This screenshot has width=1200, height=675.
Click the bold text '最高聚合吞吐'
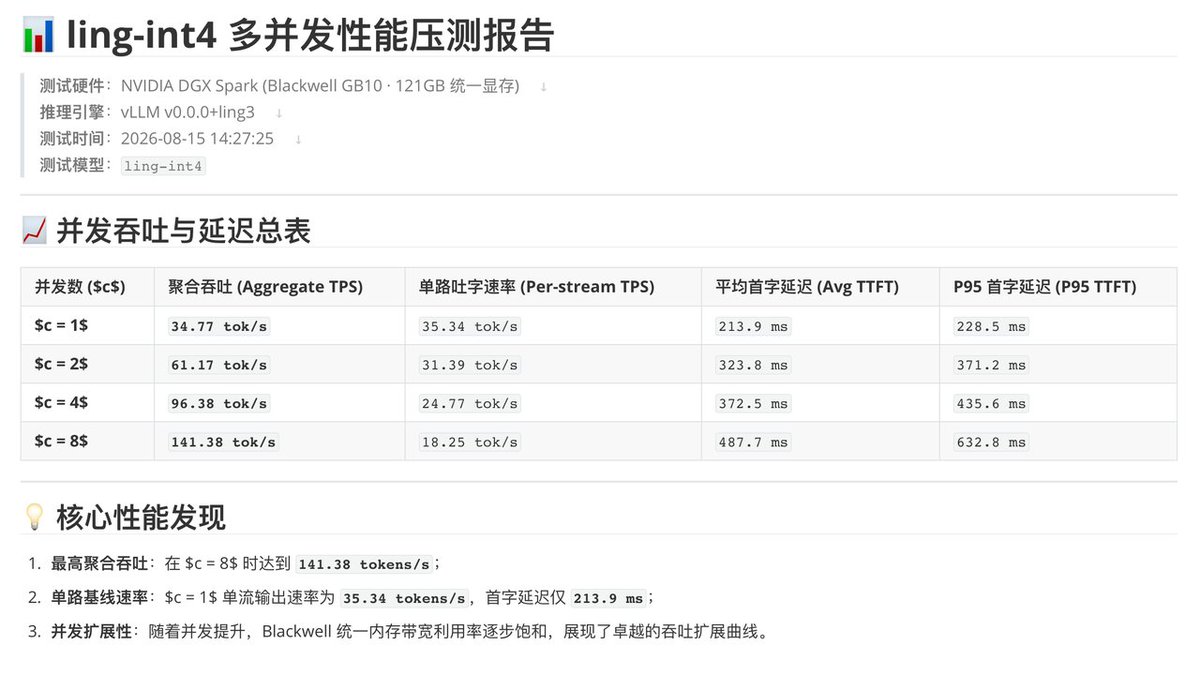coord(99,564)
